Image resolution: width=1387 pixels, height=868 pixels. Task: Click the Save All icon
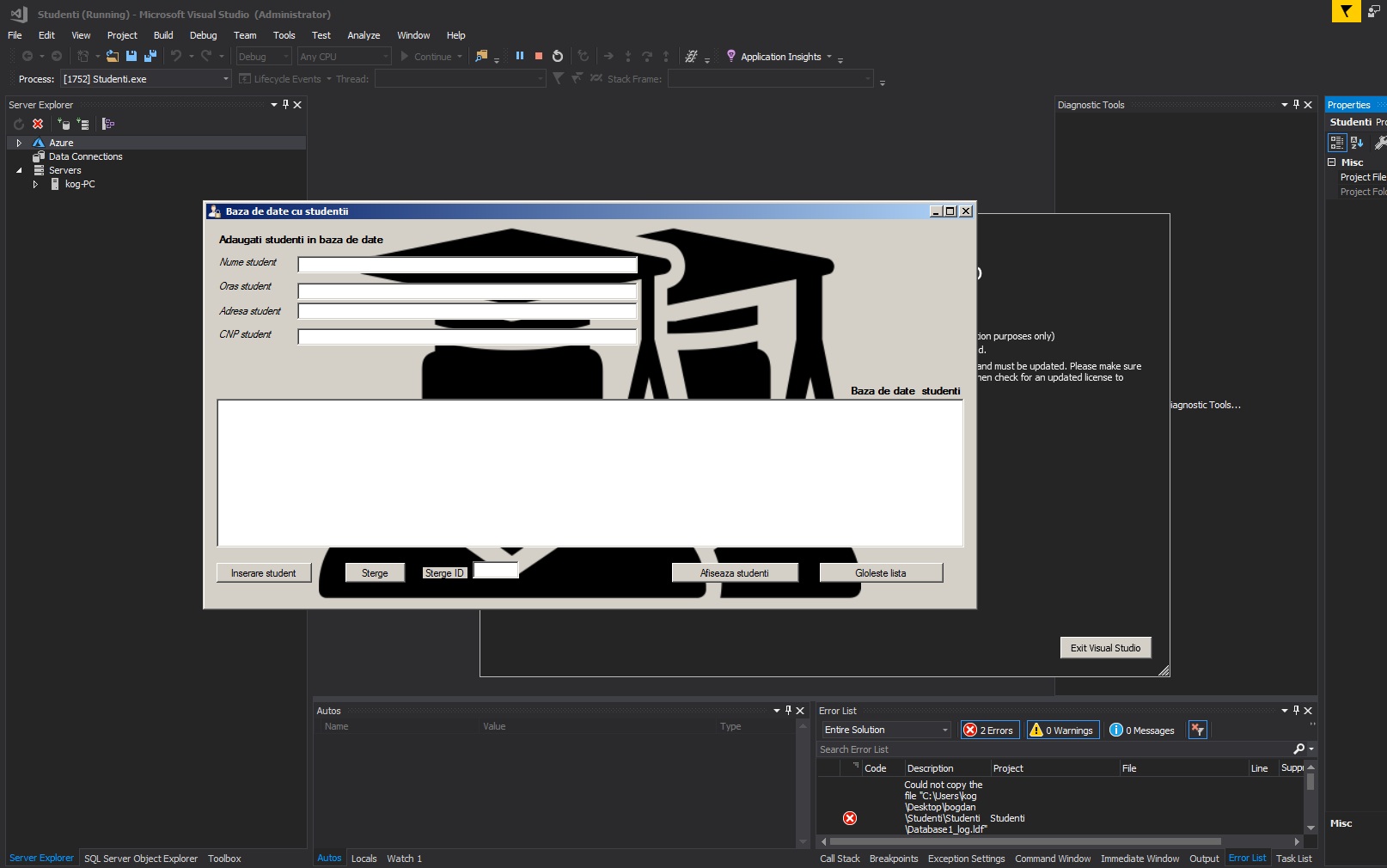tap(150, 56)
